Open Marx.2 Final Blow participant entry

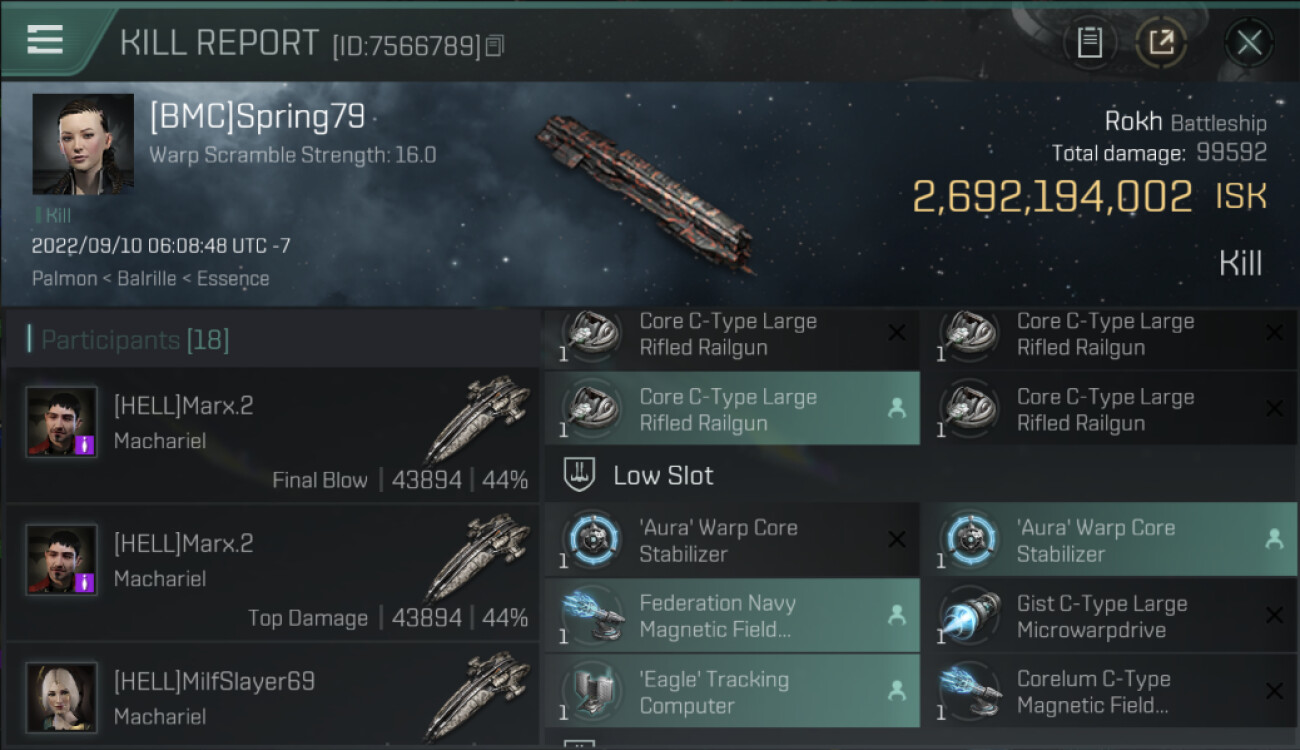point(272,435)
